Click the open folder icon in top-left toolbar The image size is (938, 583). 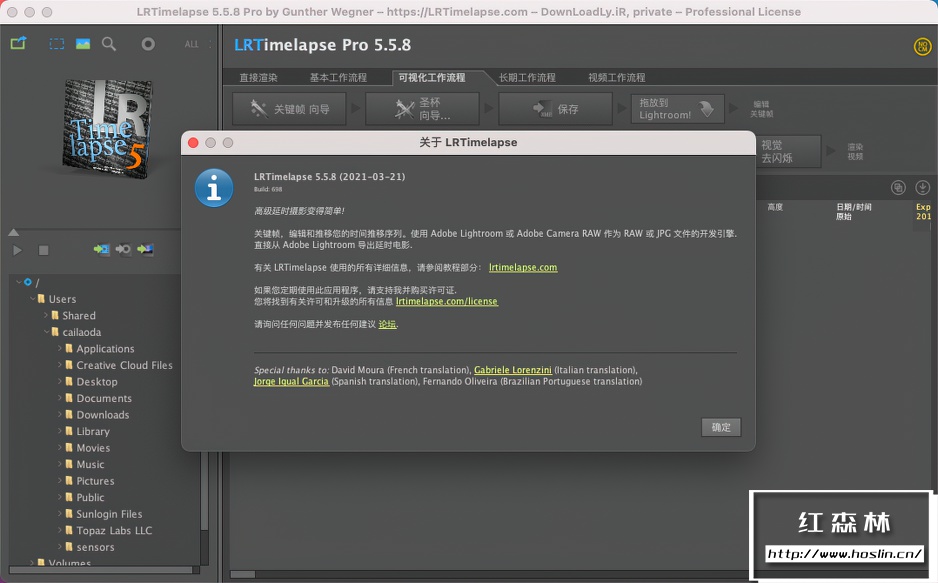point(19,43)
